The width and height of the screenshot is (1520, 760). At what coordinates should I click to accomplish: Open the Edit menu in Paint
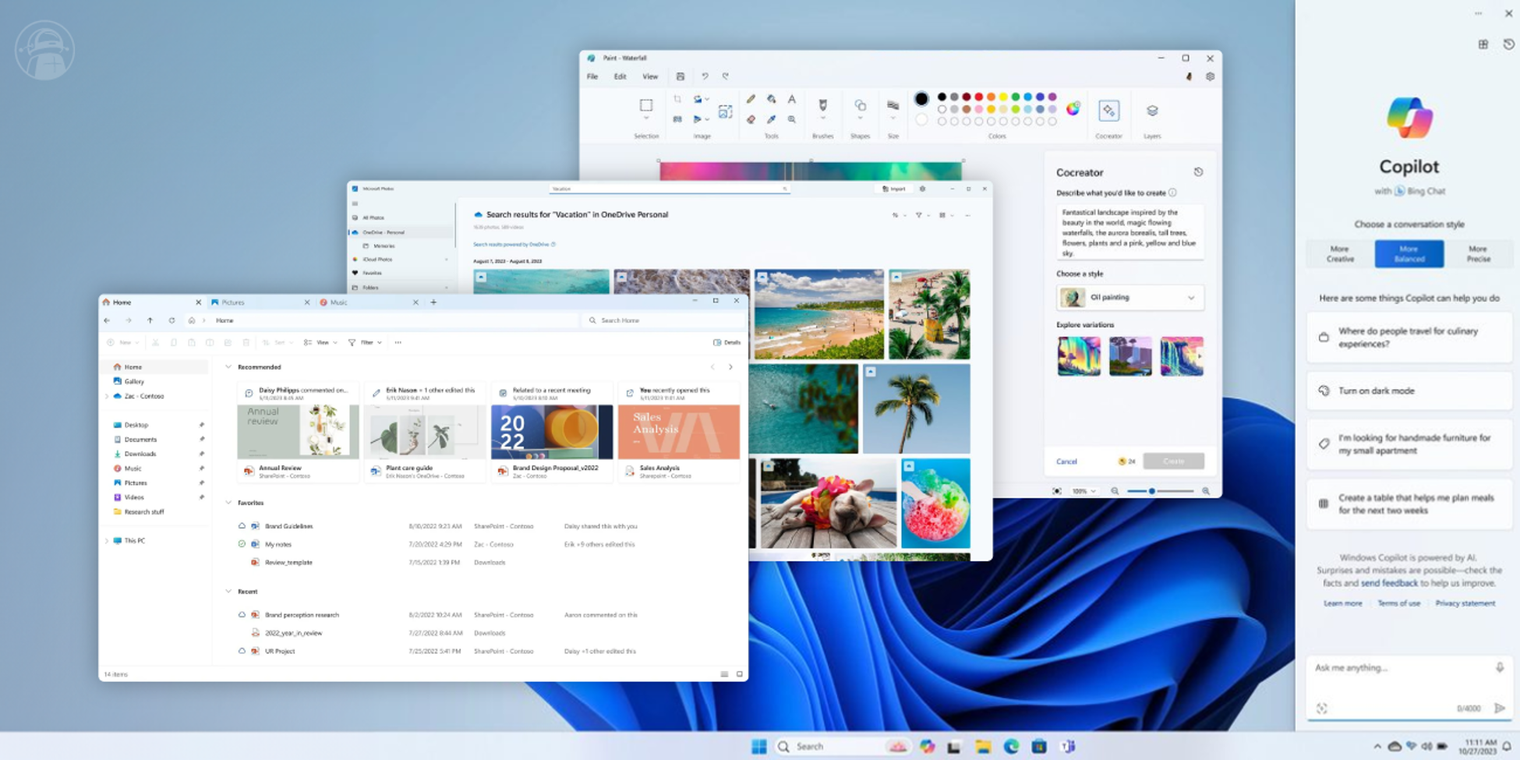[619, 76]
